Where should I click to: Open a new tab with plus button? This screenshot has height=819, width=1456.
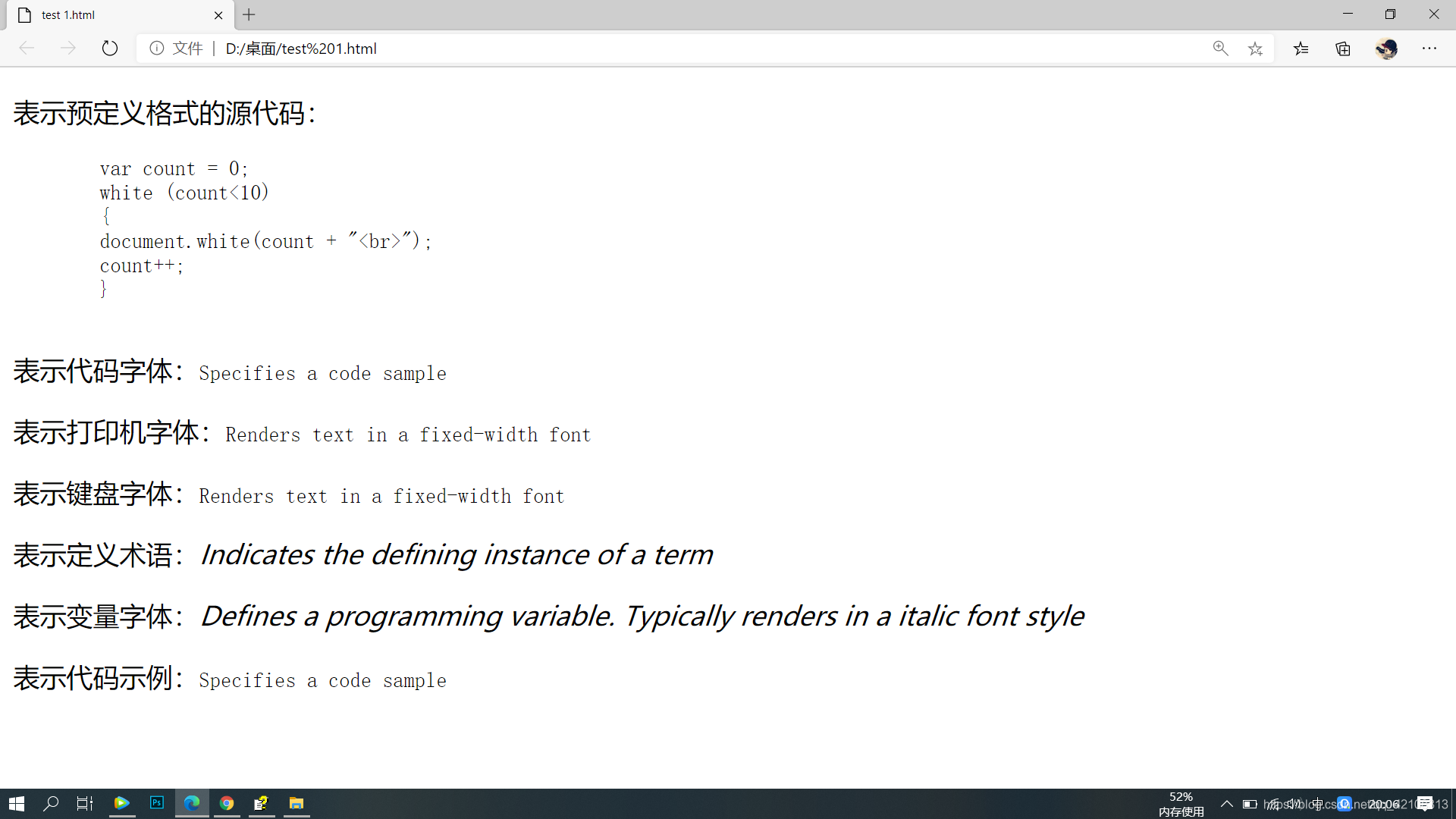point(249,14)
